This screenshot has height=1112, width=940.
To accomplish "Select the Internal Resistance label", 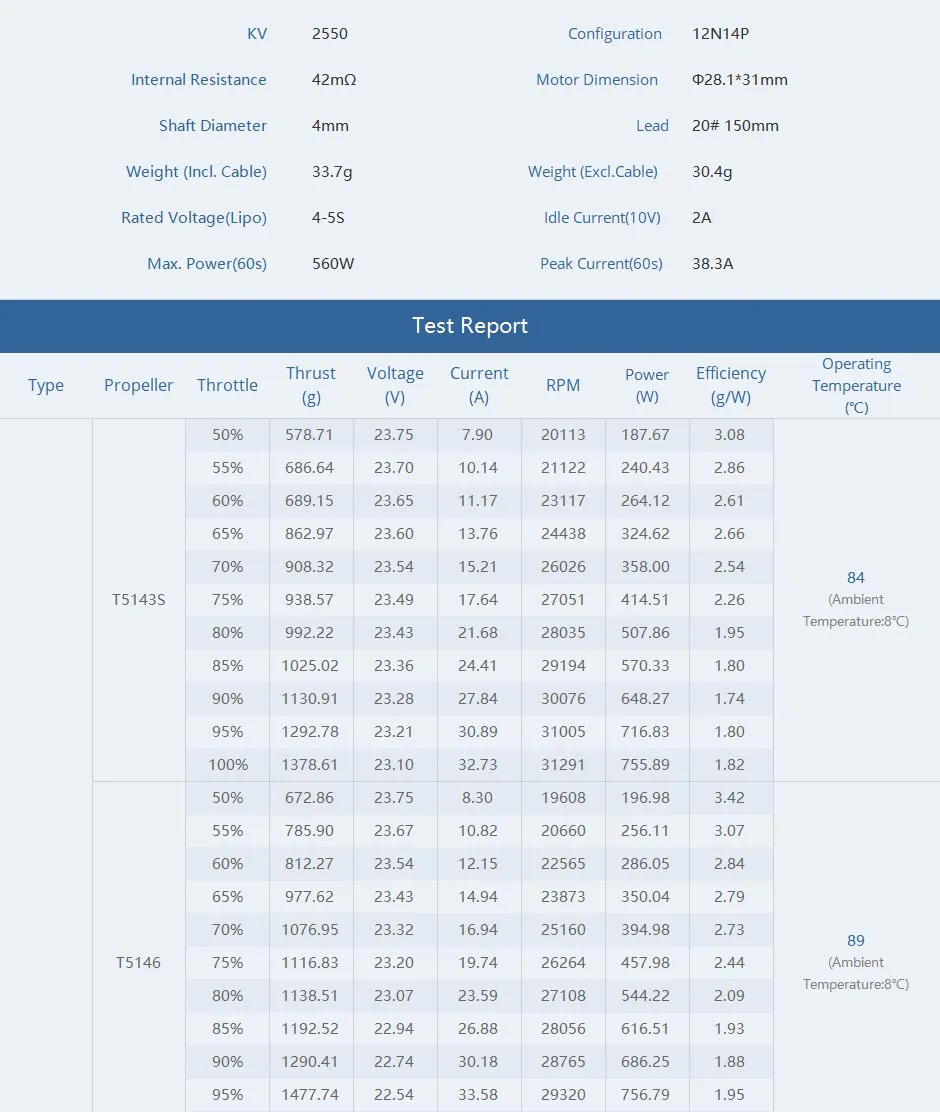I will [x=199, y=79].
